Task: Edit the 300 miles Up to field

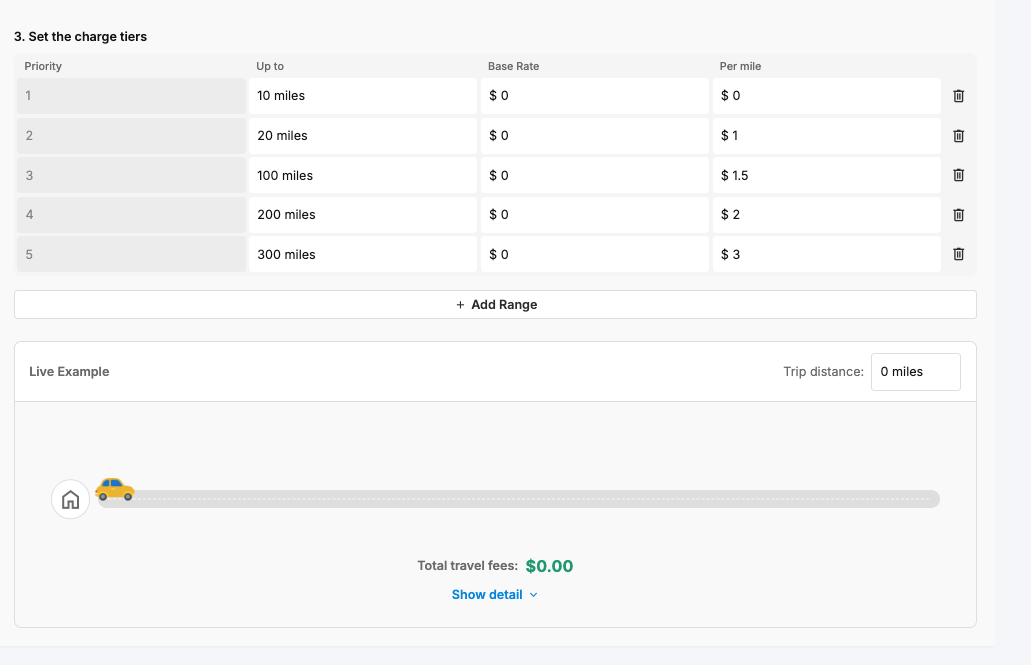Action: tap(363, 254)
